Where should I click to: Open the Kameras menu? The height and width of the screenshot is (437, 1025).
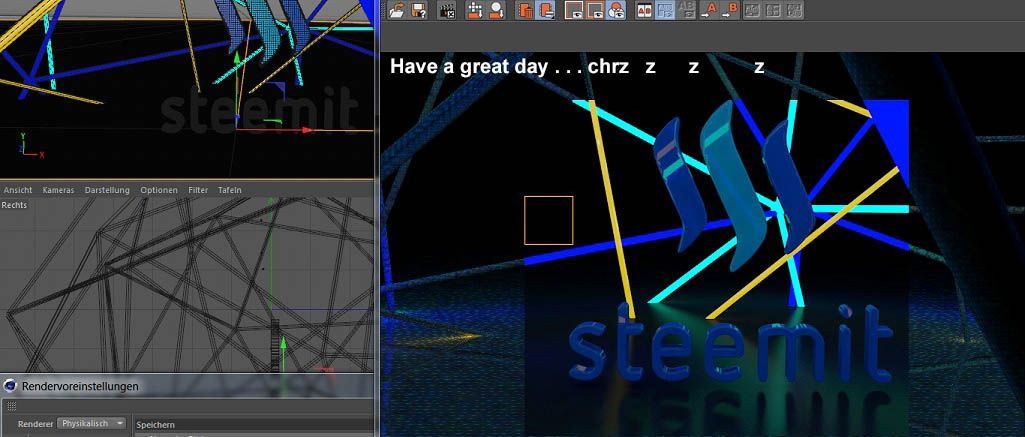coord(58,190)
